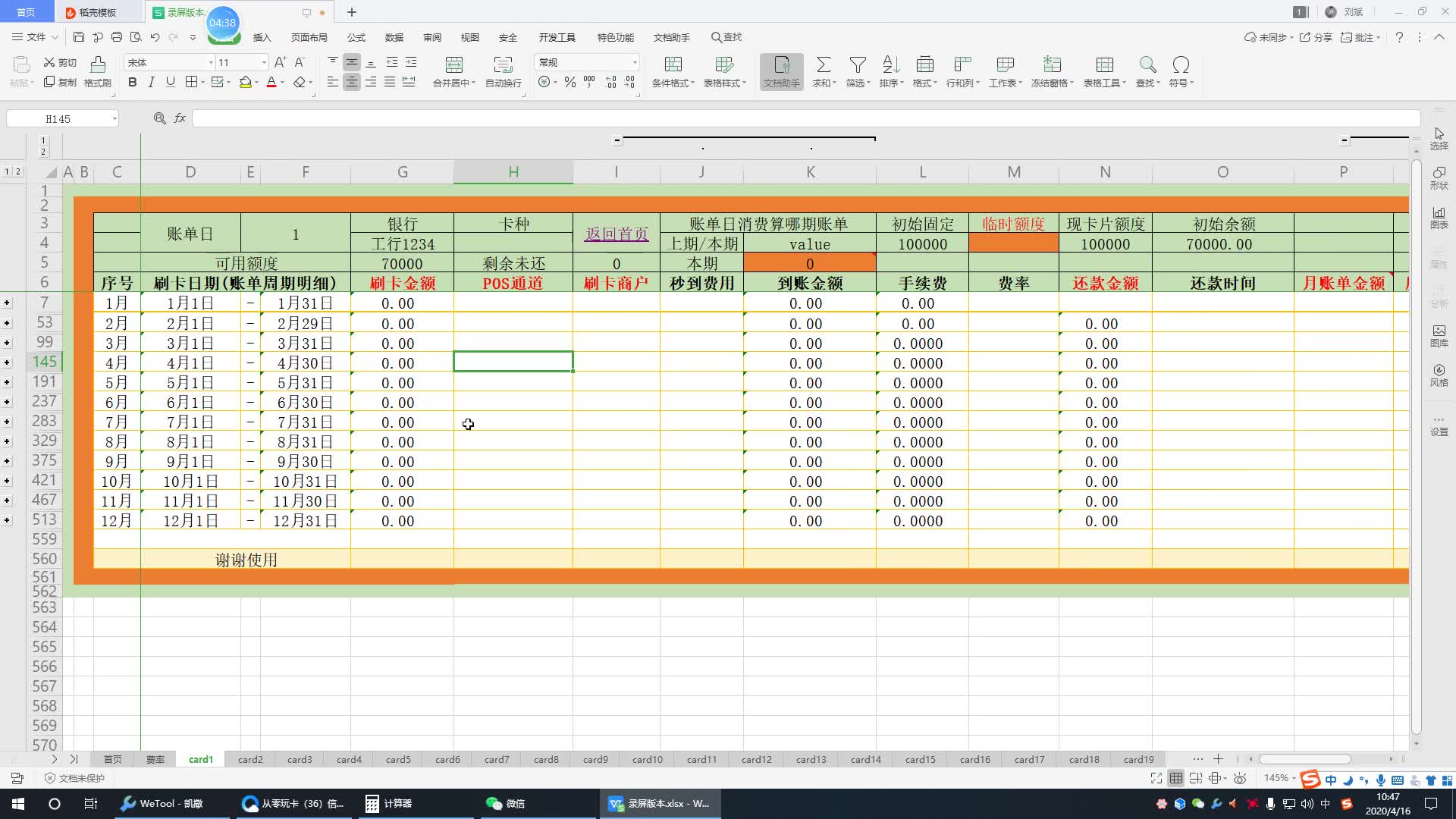The image size is (1456, 819).
Task: Open the number format 常规 dropdown
Action: tap(635, 62)
